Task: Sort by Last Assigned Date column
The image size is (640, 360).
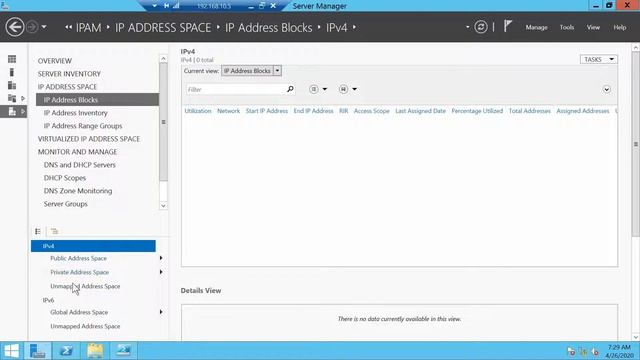Action: pos(420,111)
